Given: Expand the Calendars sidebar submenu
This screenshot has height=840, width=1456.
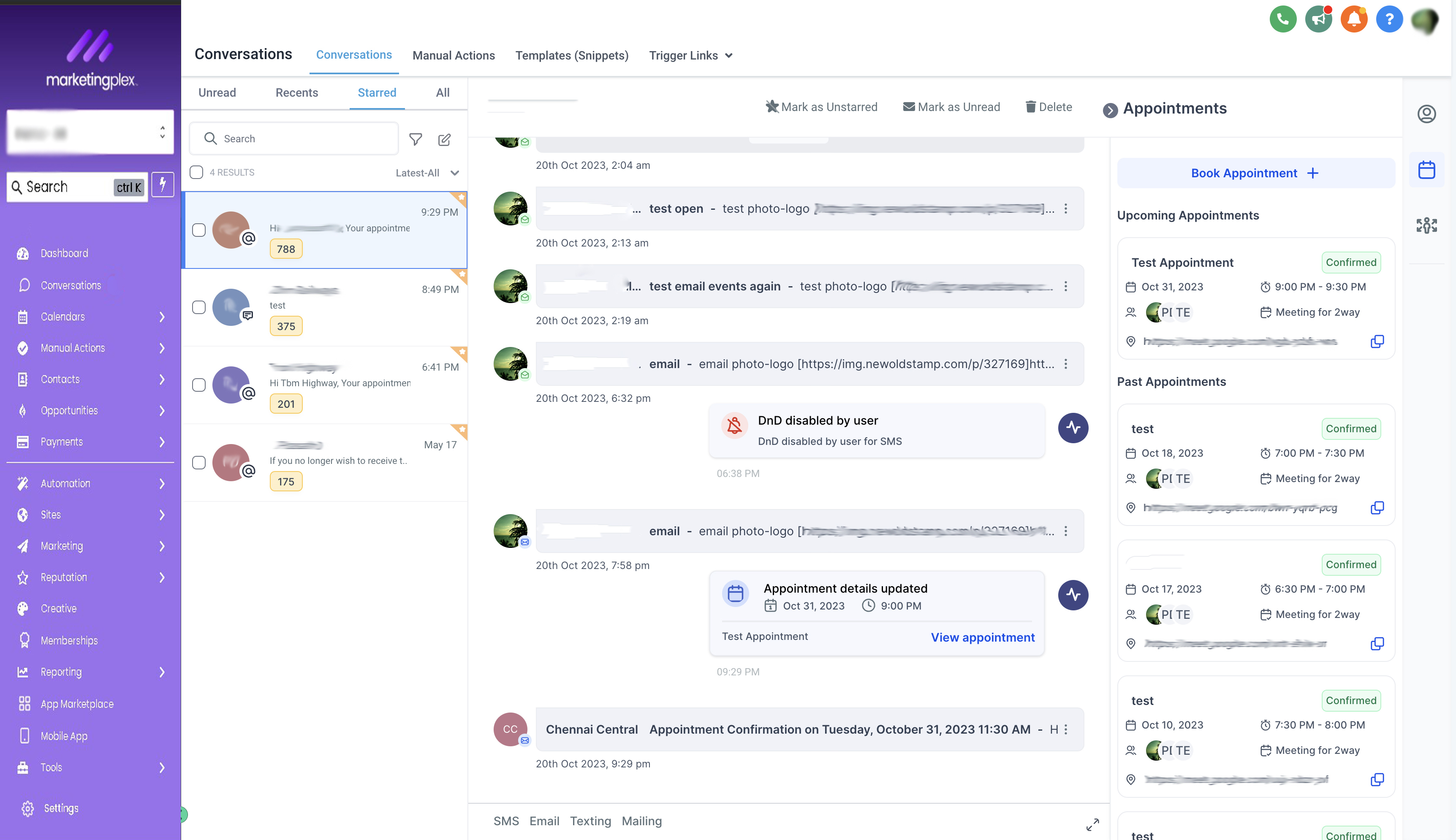Looking at the screenshot, I should coord(162,317).
